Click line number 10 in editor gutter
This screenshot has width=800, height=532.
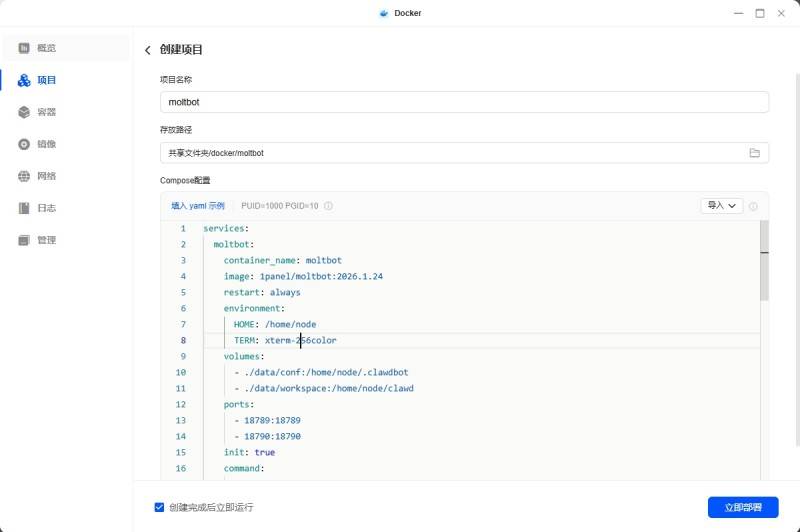[181, 372]
